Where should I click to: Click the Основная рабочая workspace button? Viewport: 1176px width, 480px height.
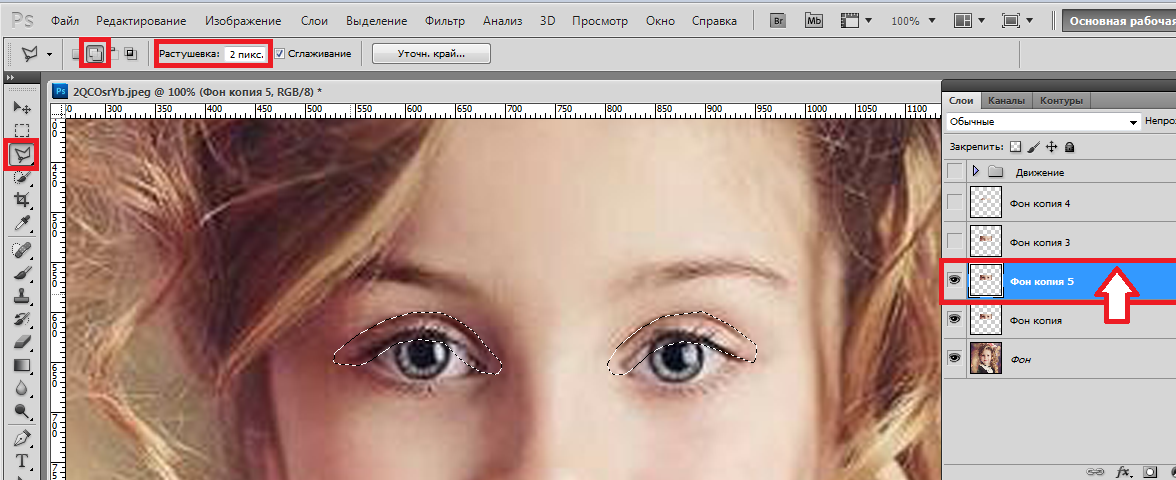pyautogui.click(x=1119, y=21)
